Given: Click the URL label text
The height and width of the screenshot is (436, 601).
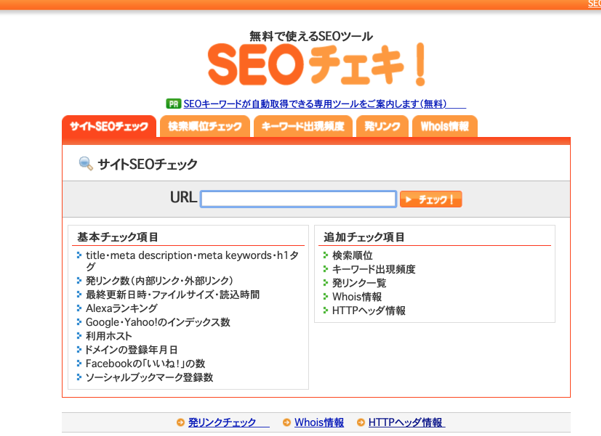Looking at the screenshot, I should (184, 197).
